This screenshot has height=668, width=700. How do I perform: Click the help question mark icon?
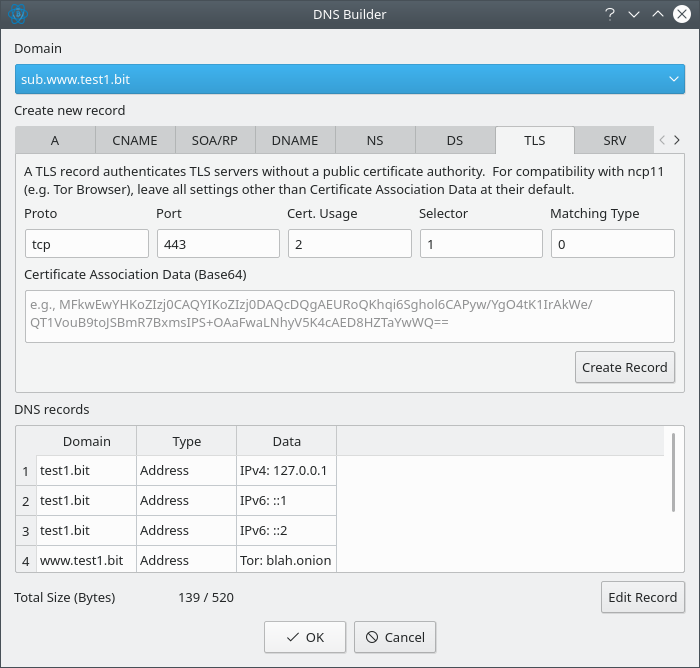pyautogui.click(x=610, y=14)
